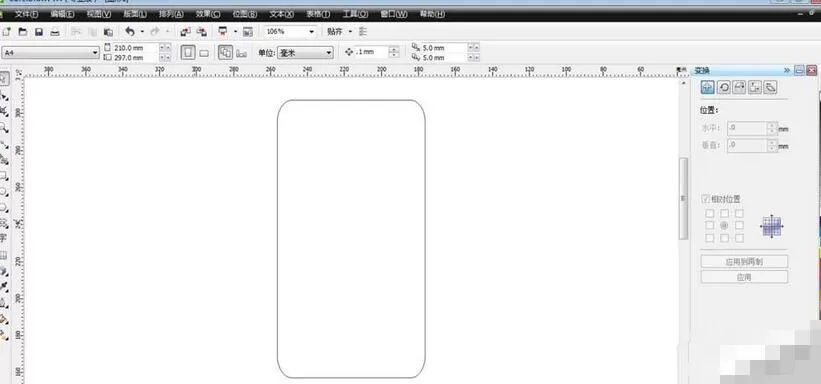The image size is (821, 384).
Task: Switch to Rotate in Transform docker
Action: [x=724, y=87]
